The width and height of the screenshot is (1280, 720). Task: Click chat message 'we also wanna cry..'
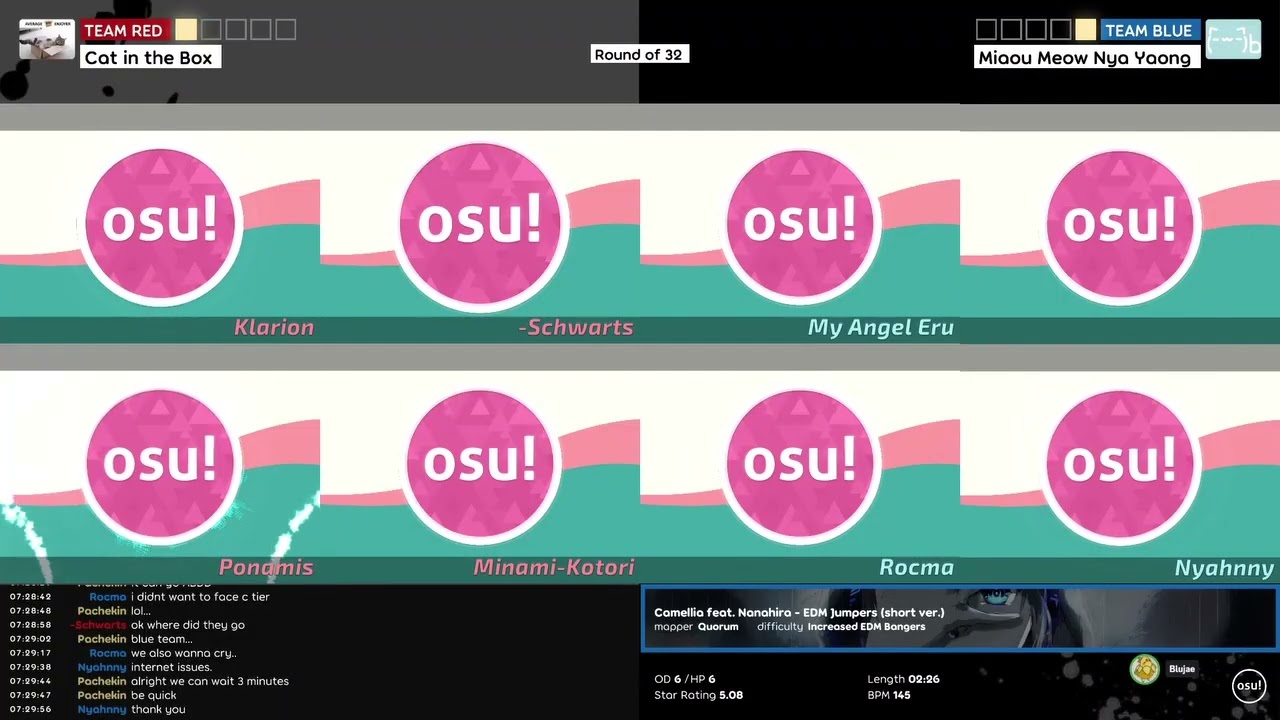(184, 653)
